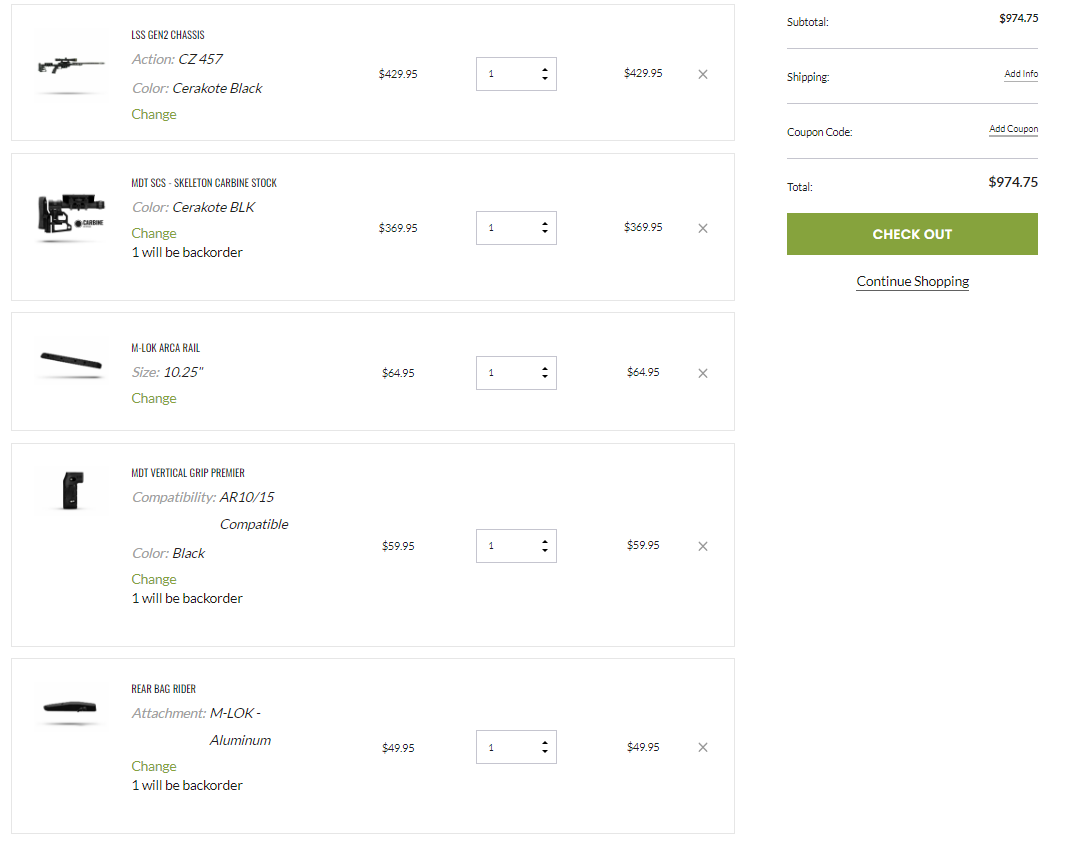1070x845 pixels.
Task: Focus quantity field for M-LOK Arca Rail
Action: coord(516,373)
